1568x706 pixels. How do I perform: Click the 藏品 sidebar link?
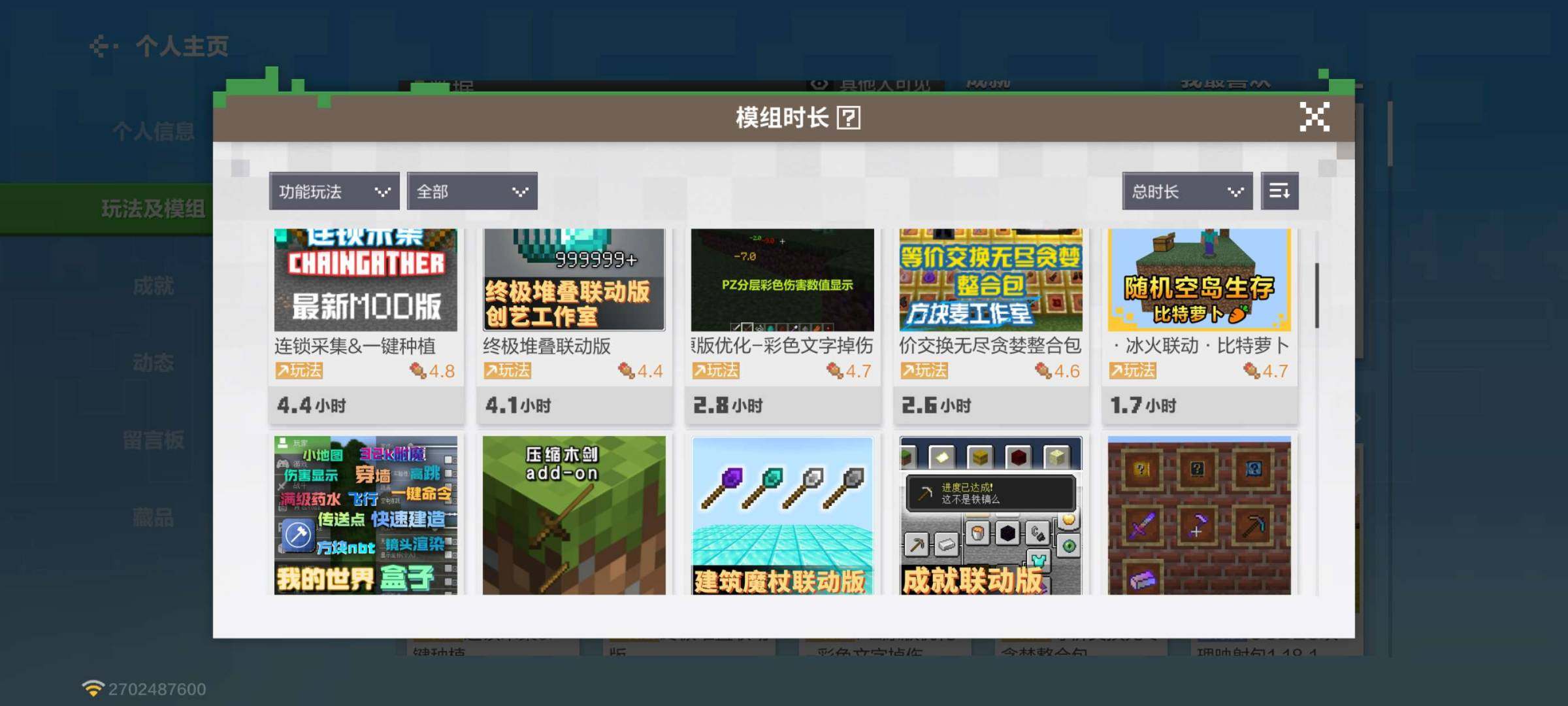click(x=155, y=516)
